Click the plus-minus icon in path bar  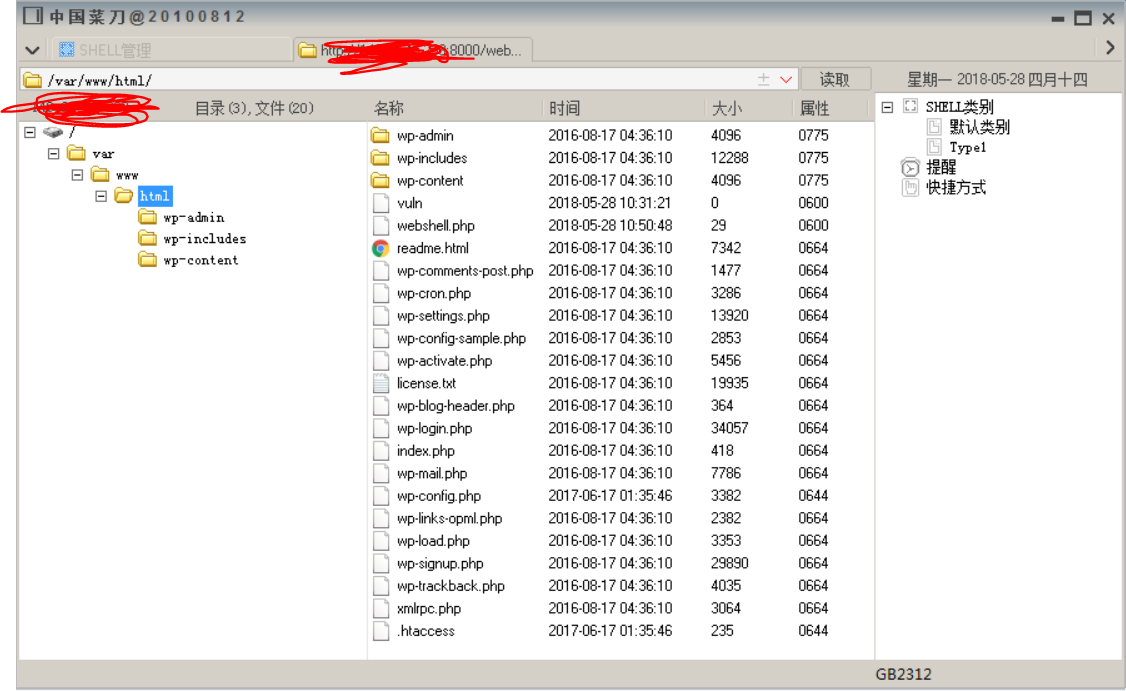763,79
